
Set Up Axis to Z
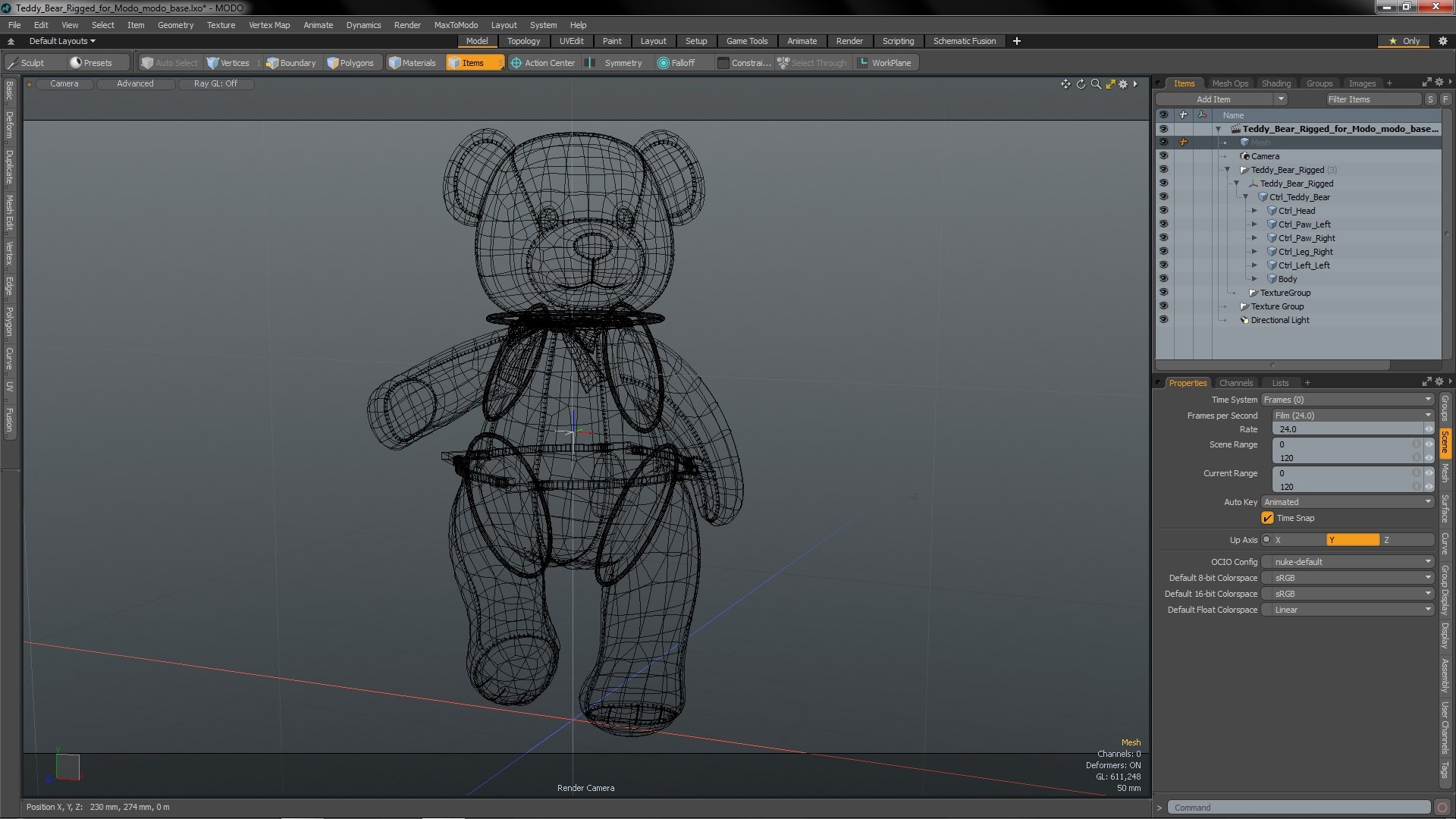[1407, 540]
